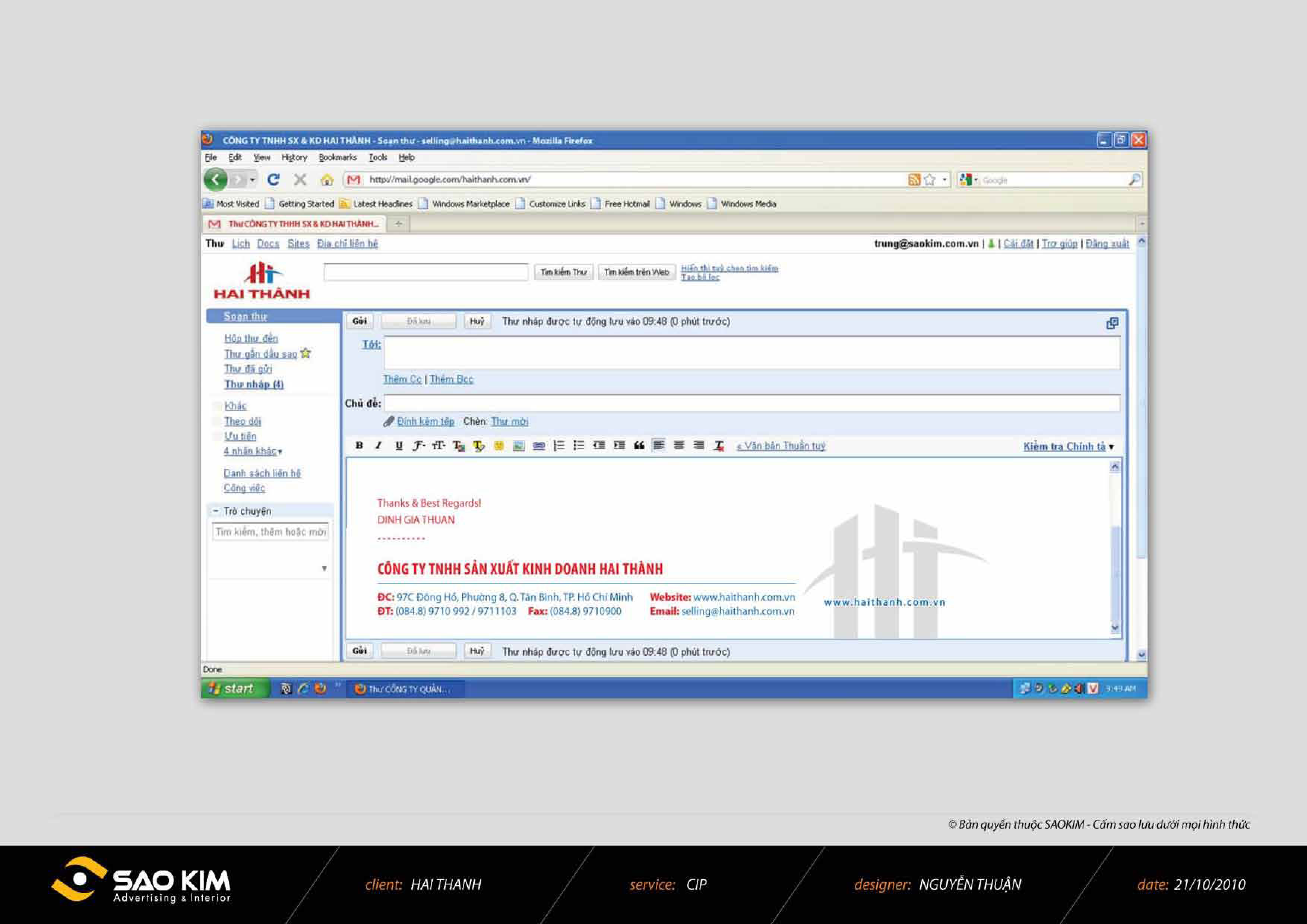Image resolution: width=1307 pixels, height=924 pixels.
Task: Expand the '4 nhãn khác' labels list
Action: coord(252,452)
